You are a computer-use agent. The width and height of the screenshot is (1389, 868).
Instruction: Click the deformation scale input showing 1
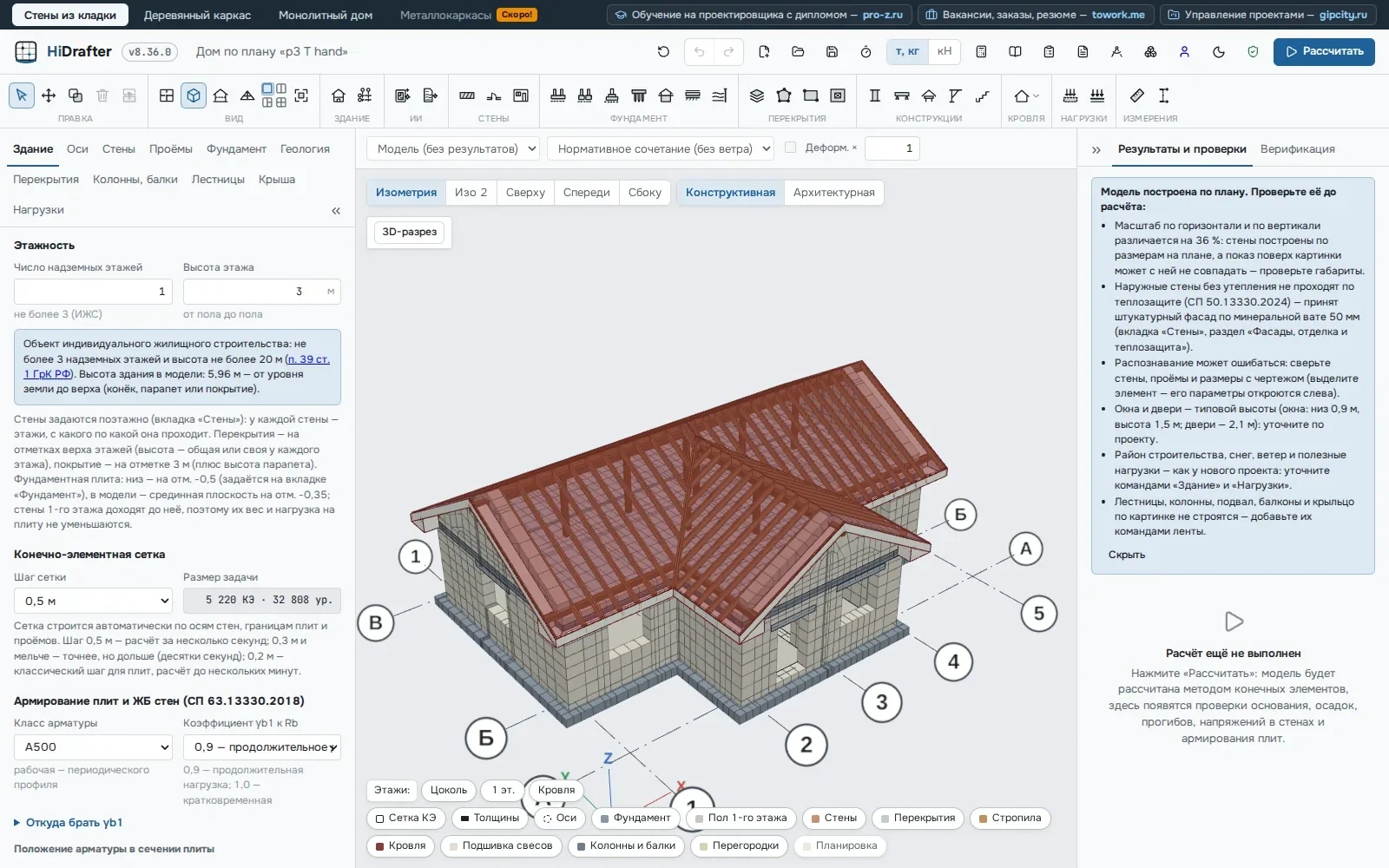click(x=892, y=148)
